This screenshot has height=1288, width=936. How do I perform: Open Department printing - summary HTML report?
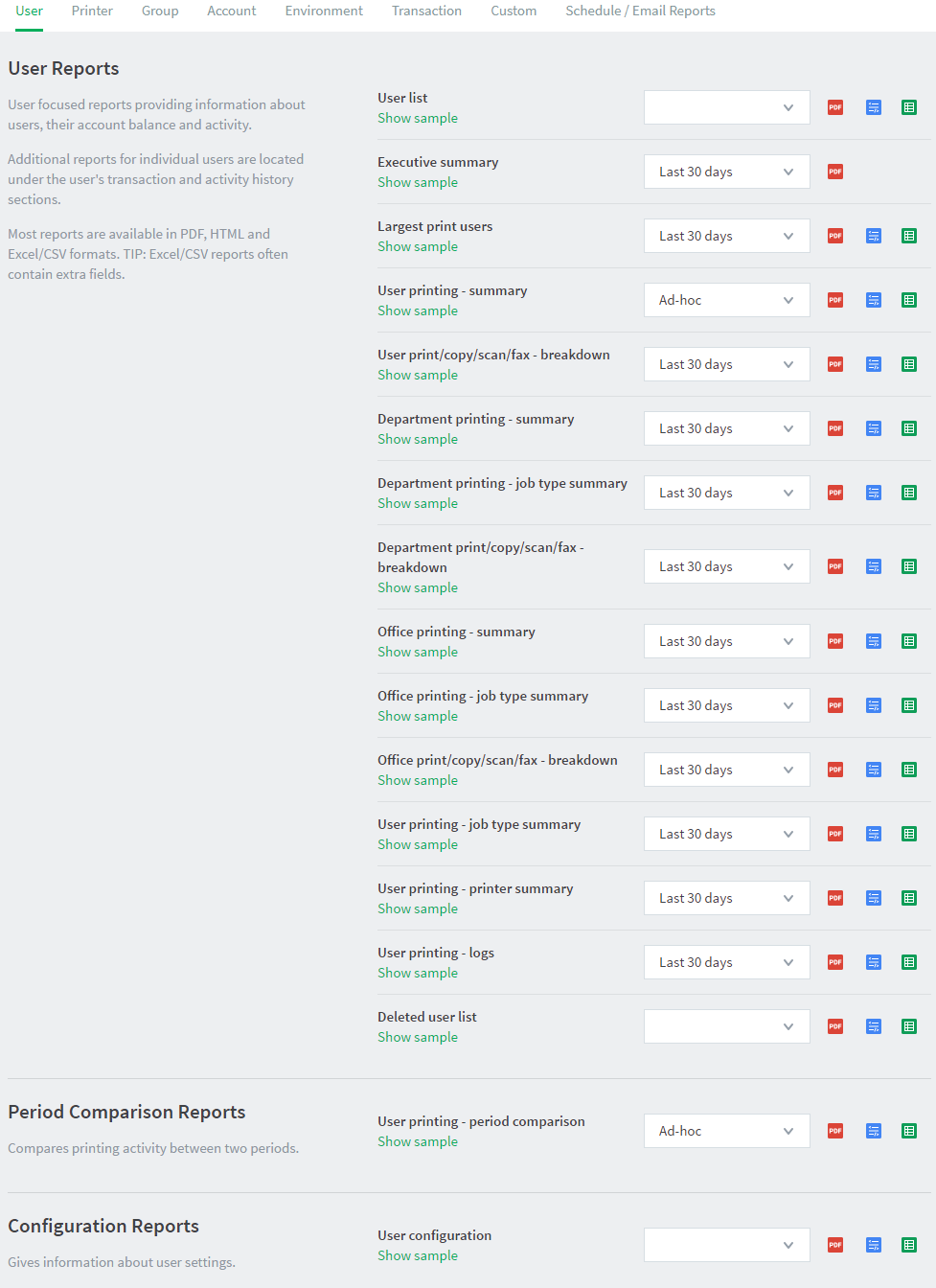click(874, 428)
